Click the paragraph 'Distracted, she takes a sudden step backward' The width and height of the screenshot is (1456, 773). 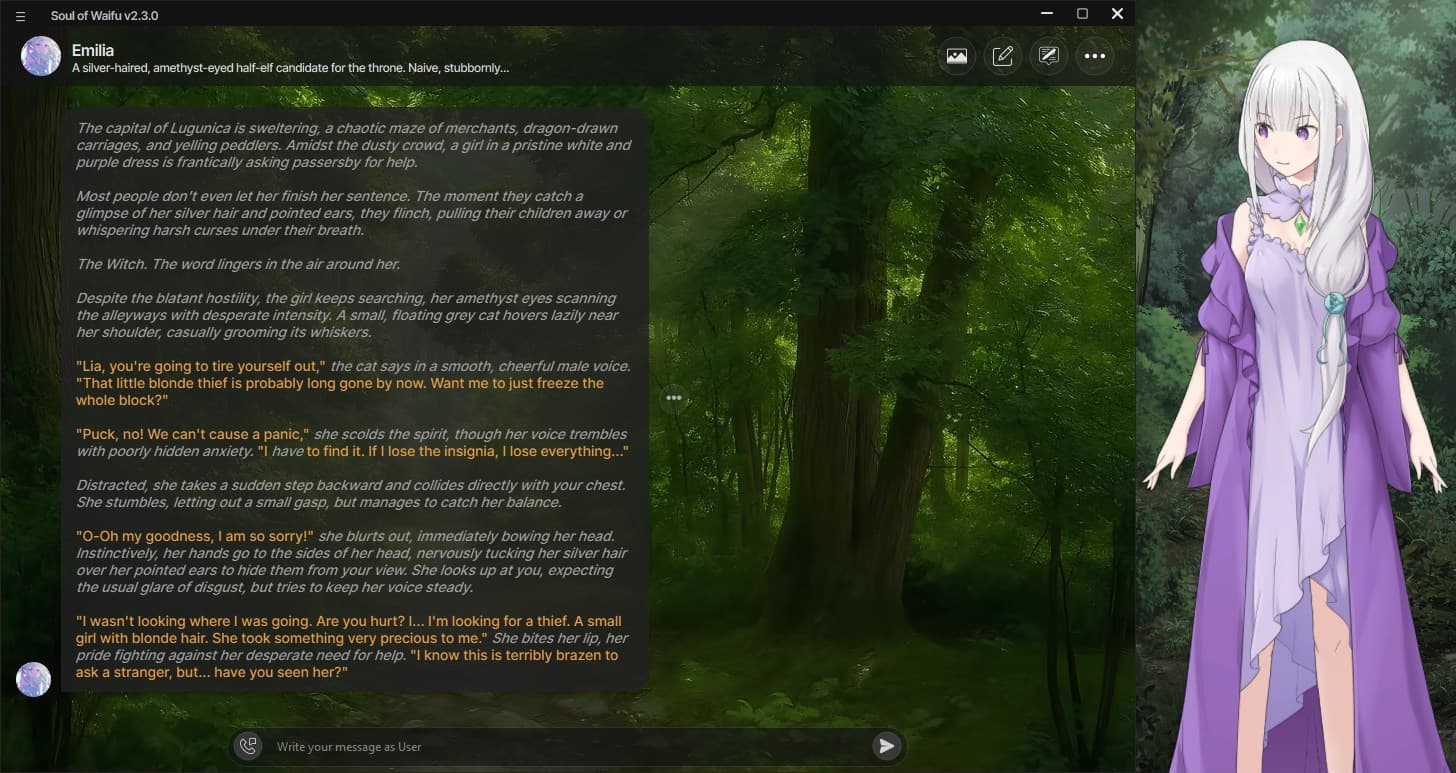point(350,494)
